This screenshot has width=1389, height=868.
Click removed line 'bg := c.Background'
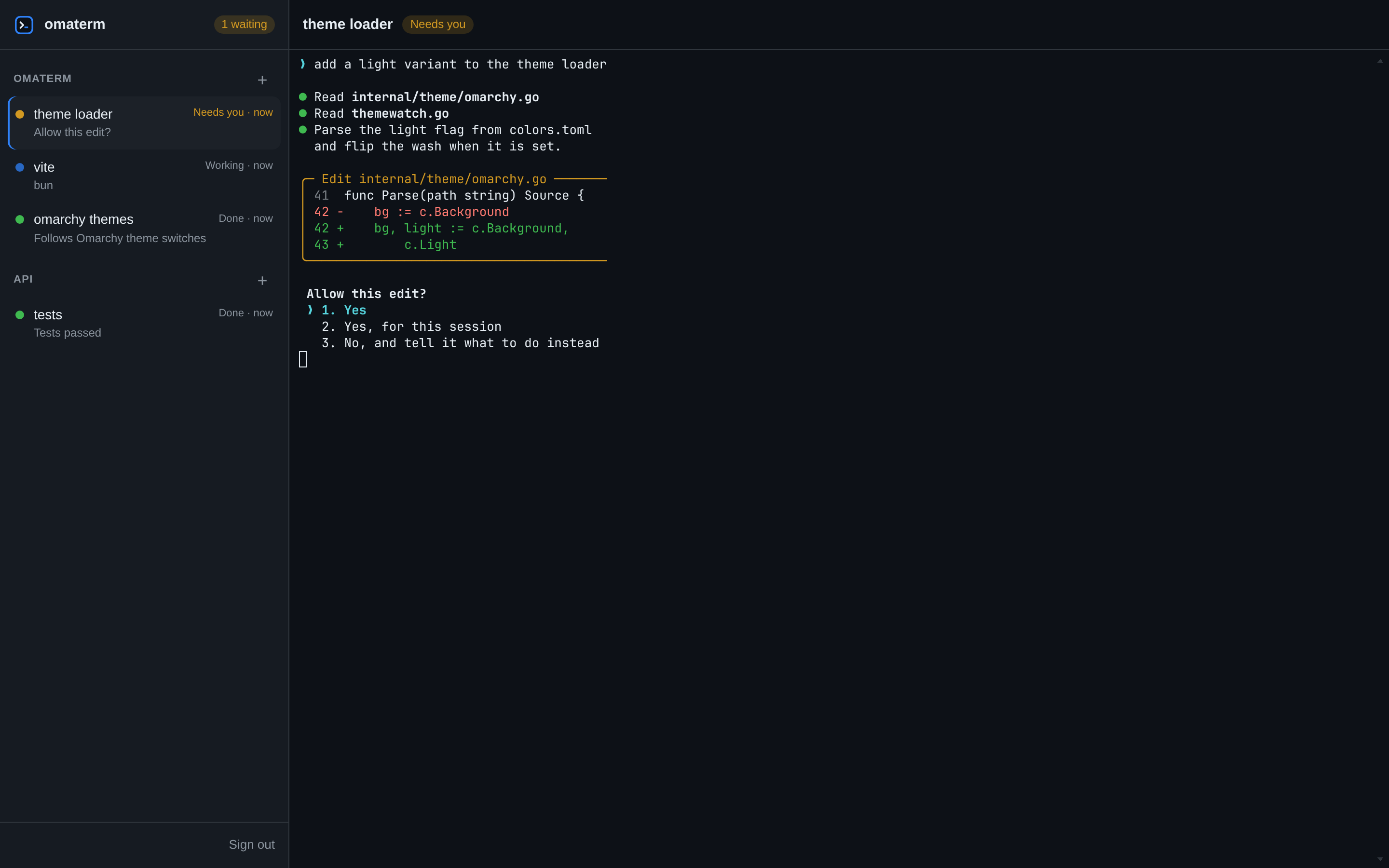tap(411, 212)
